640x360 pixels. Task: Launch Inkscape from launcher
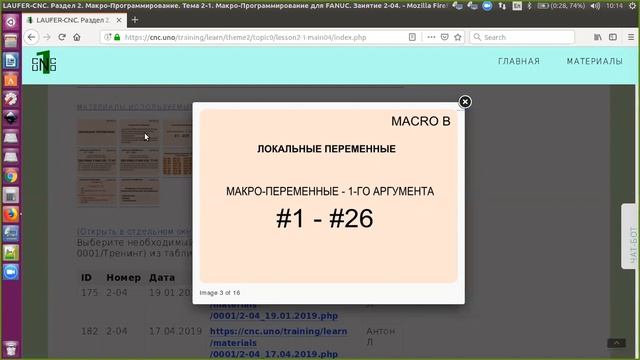pos(11,118)
